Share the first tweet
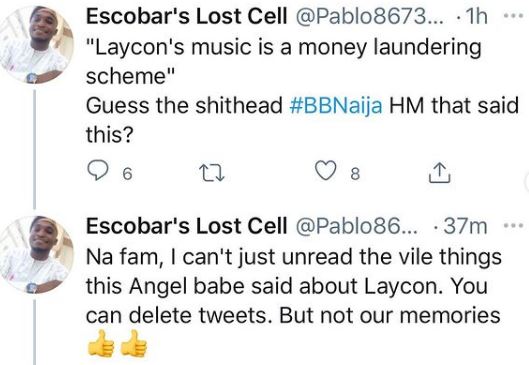Viewport: 529px width, 365px height. click(x=440, y=173)
